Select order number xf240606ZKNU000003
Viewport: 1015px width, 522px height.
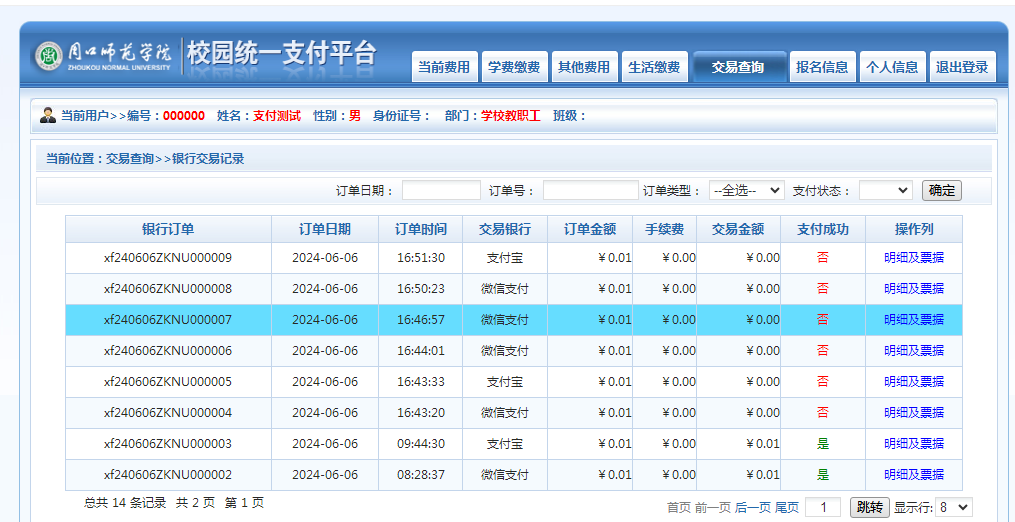tap(168, 444)
